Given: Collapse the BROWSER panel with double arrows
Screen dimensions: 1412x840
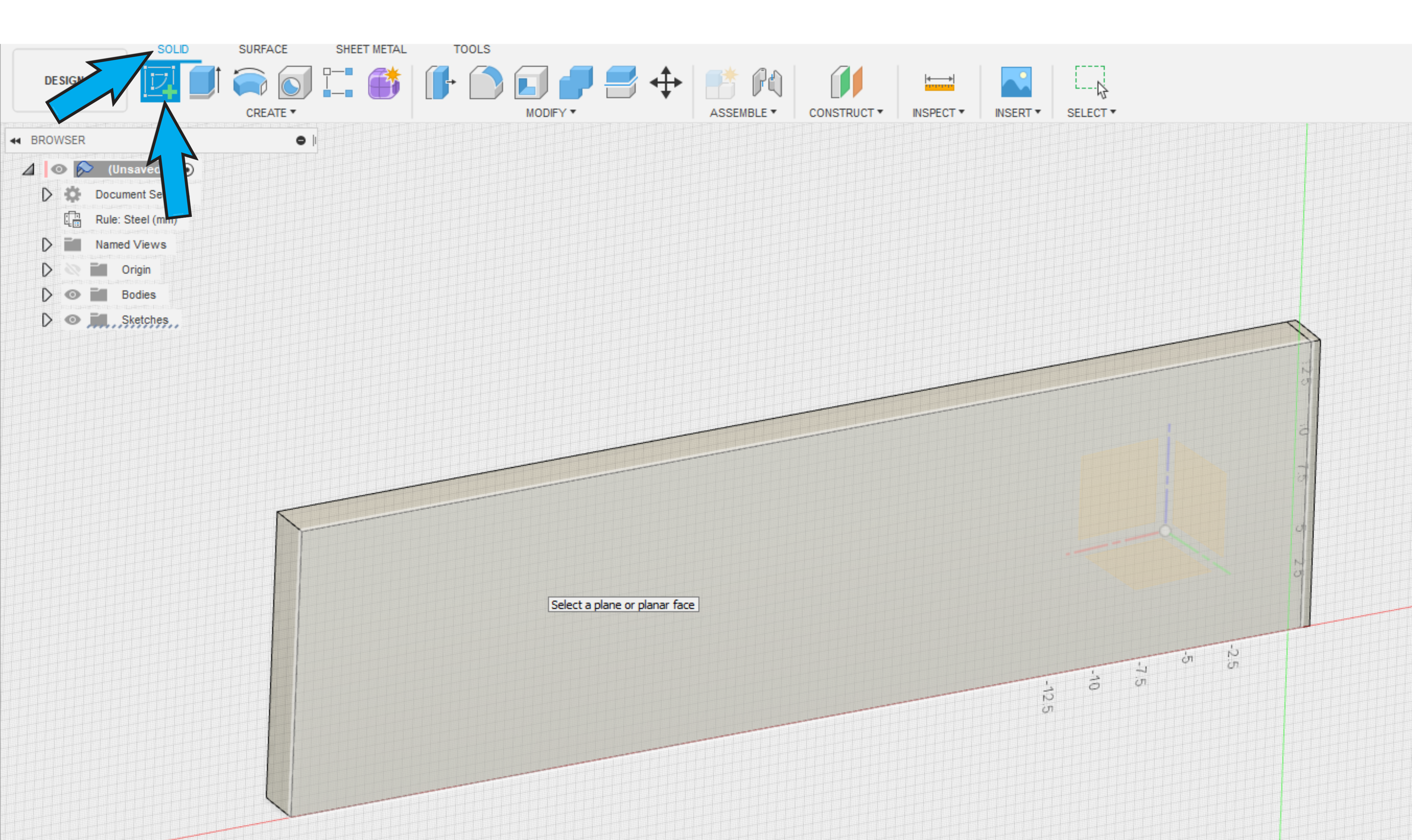Looking at the screenshot, I should [15, 140].
